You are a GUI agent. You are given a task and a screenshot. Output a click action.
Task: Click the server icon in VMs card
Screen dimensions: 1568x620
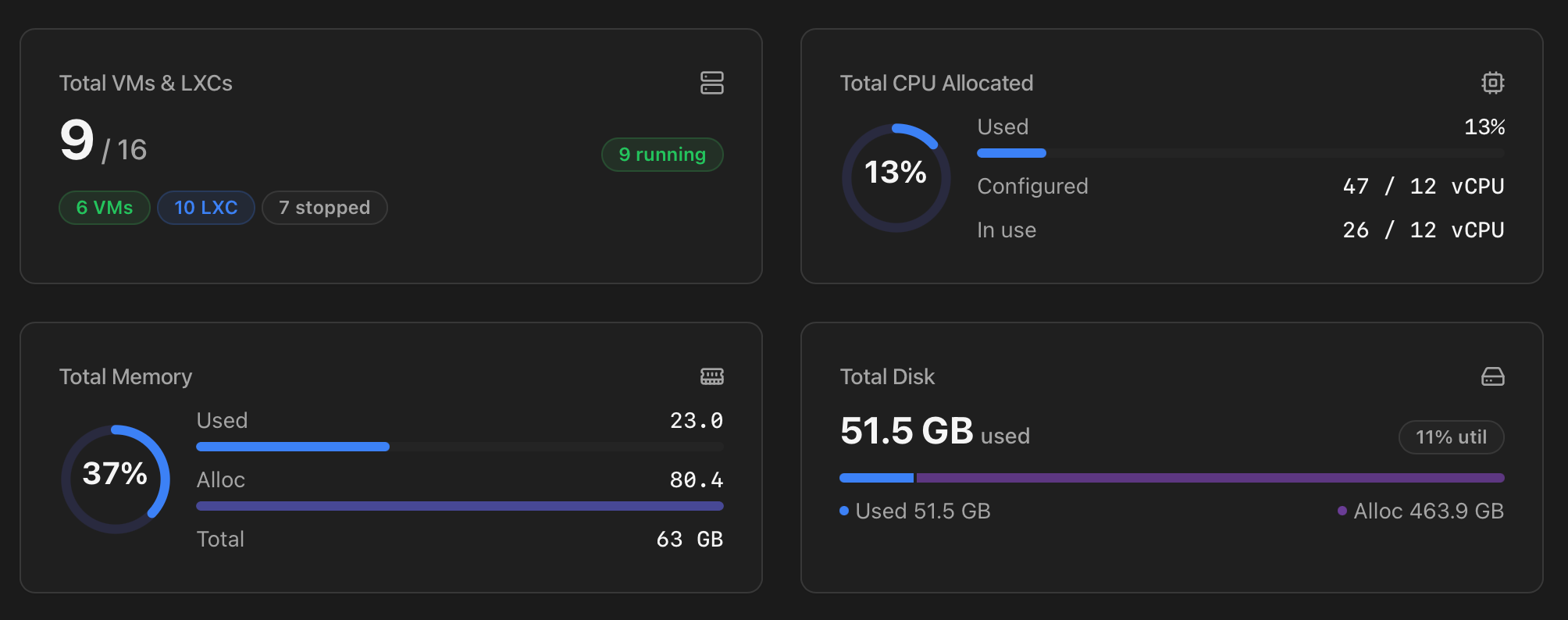click(x=711, y=83)
